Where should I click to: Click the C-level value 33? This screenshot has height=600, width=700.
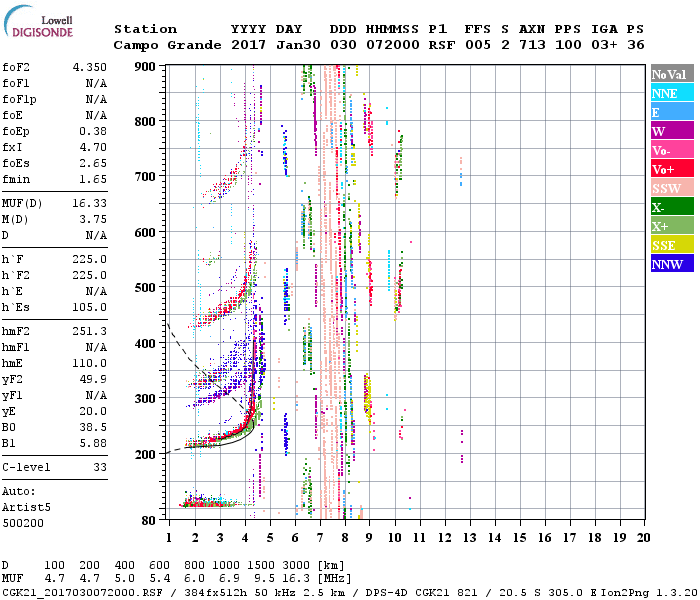[98, 467]
